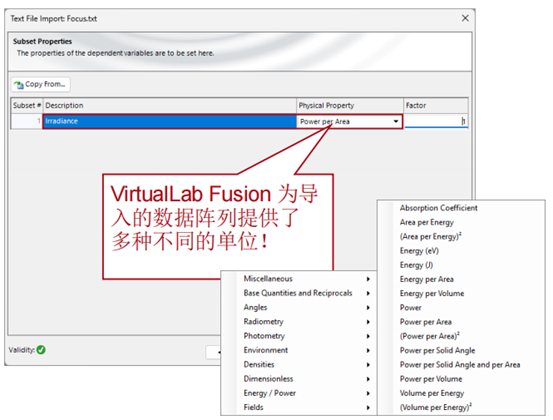Select the Densities menu entry
The image size is (553, 420).
click(259, 365)
